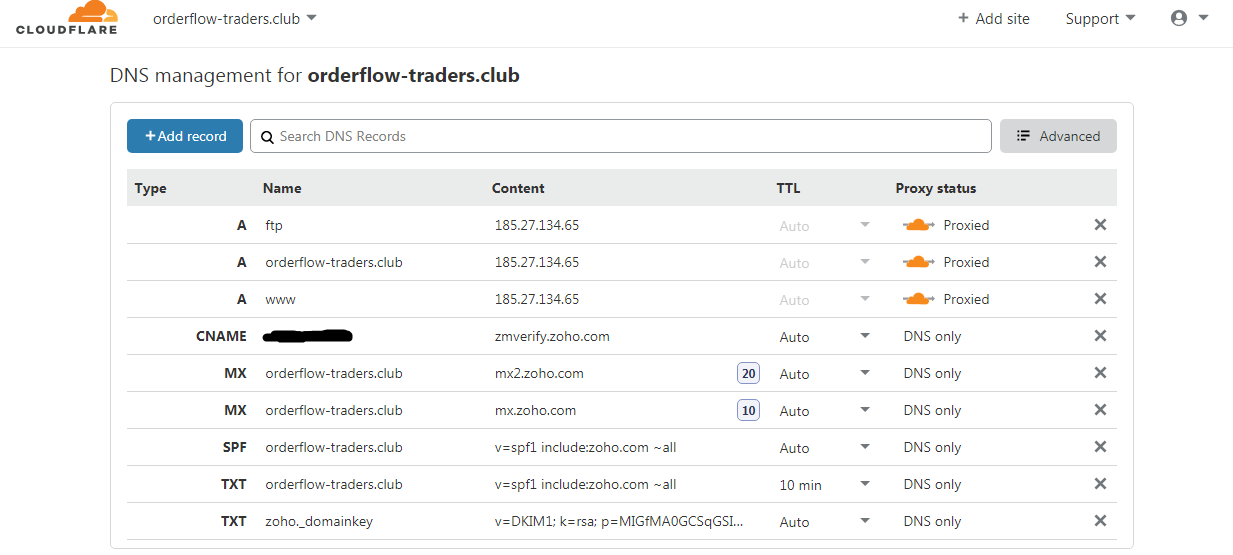Delete the mx.zoho.com MX record
The width and height of the screenshot is (1233, 555).
pyautogui.click(x=1100, y=410)
